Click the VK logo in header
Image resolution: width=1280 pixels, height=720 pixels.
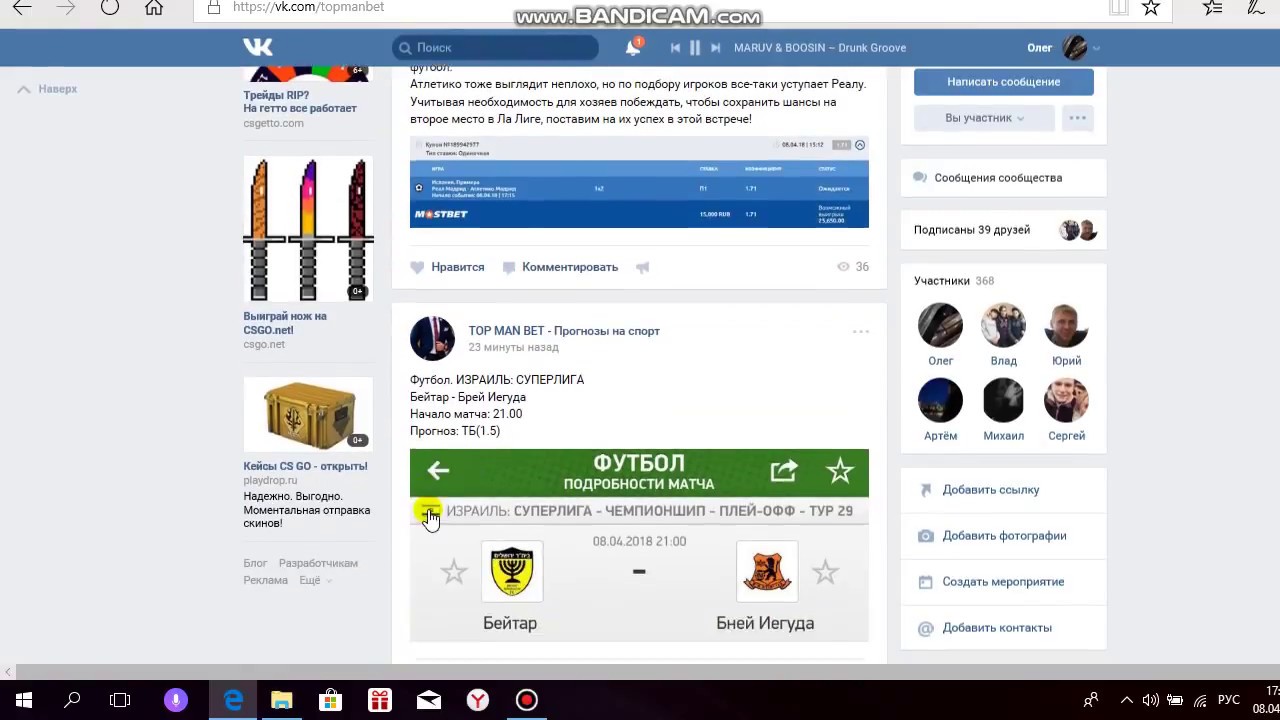point(257,47)
